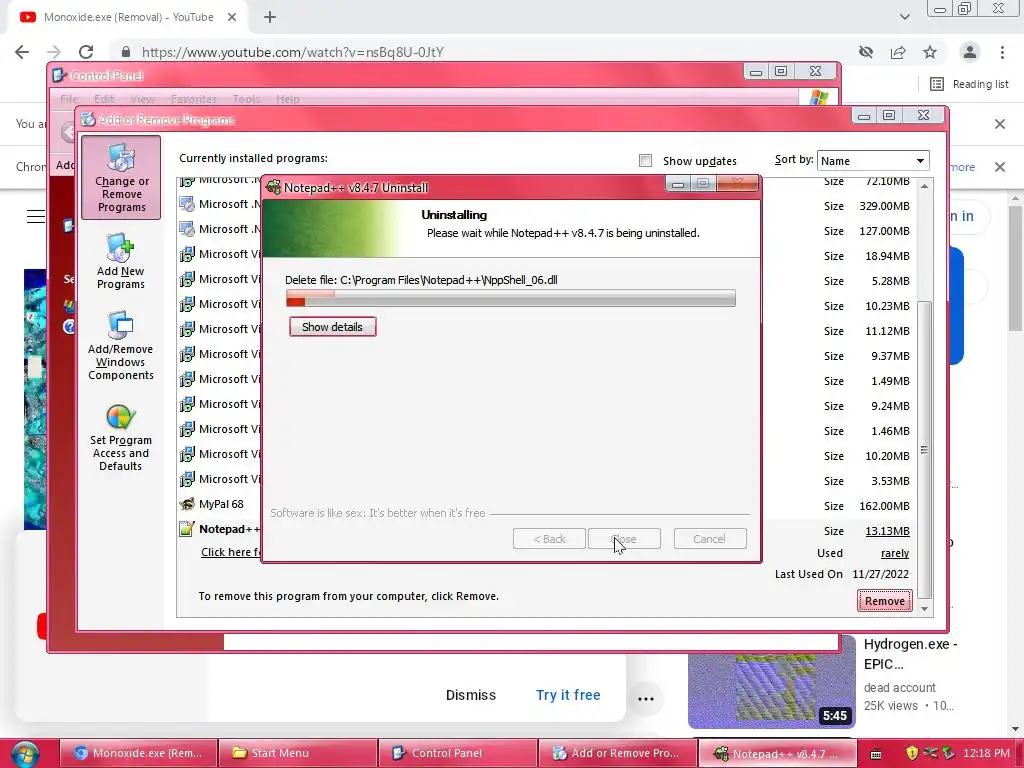The image size is (1024, 768).
Task: Click the 13.13MB size value link
Action: [888, 531]
